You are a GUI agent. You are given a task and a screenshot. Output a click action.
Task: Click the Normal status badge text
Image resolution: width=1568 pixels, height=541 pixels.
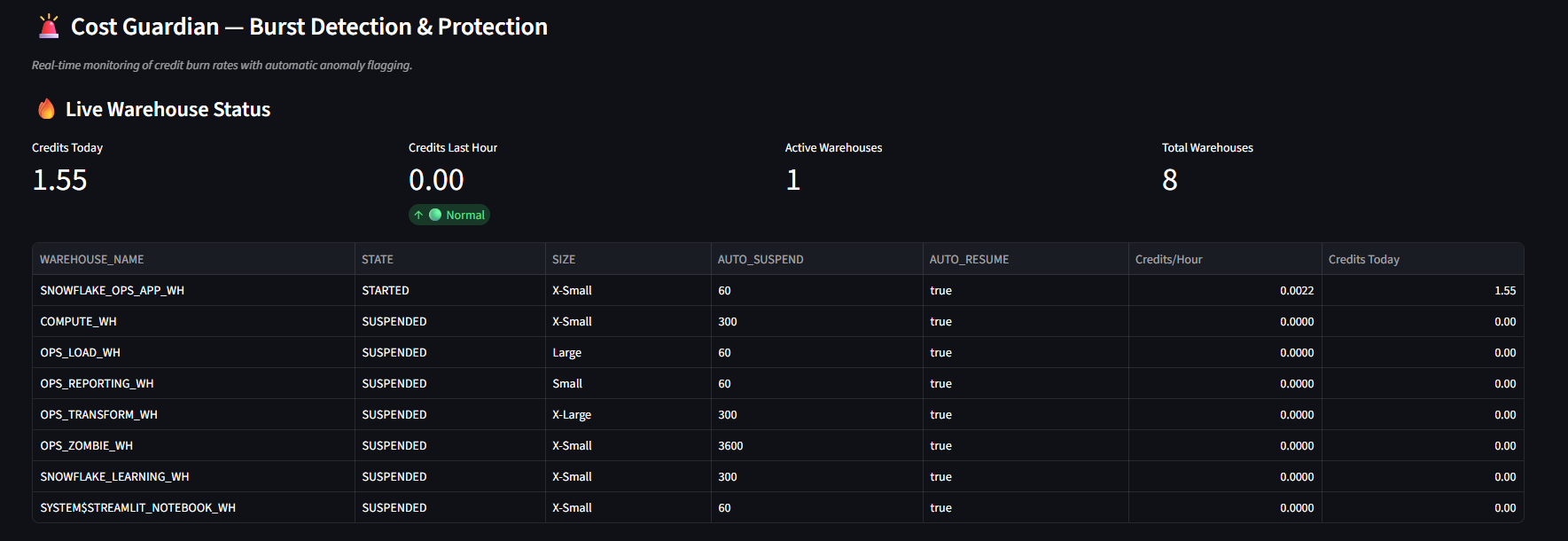tap(465, 216)
